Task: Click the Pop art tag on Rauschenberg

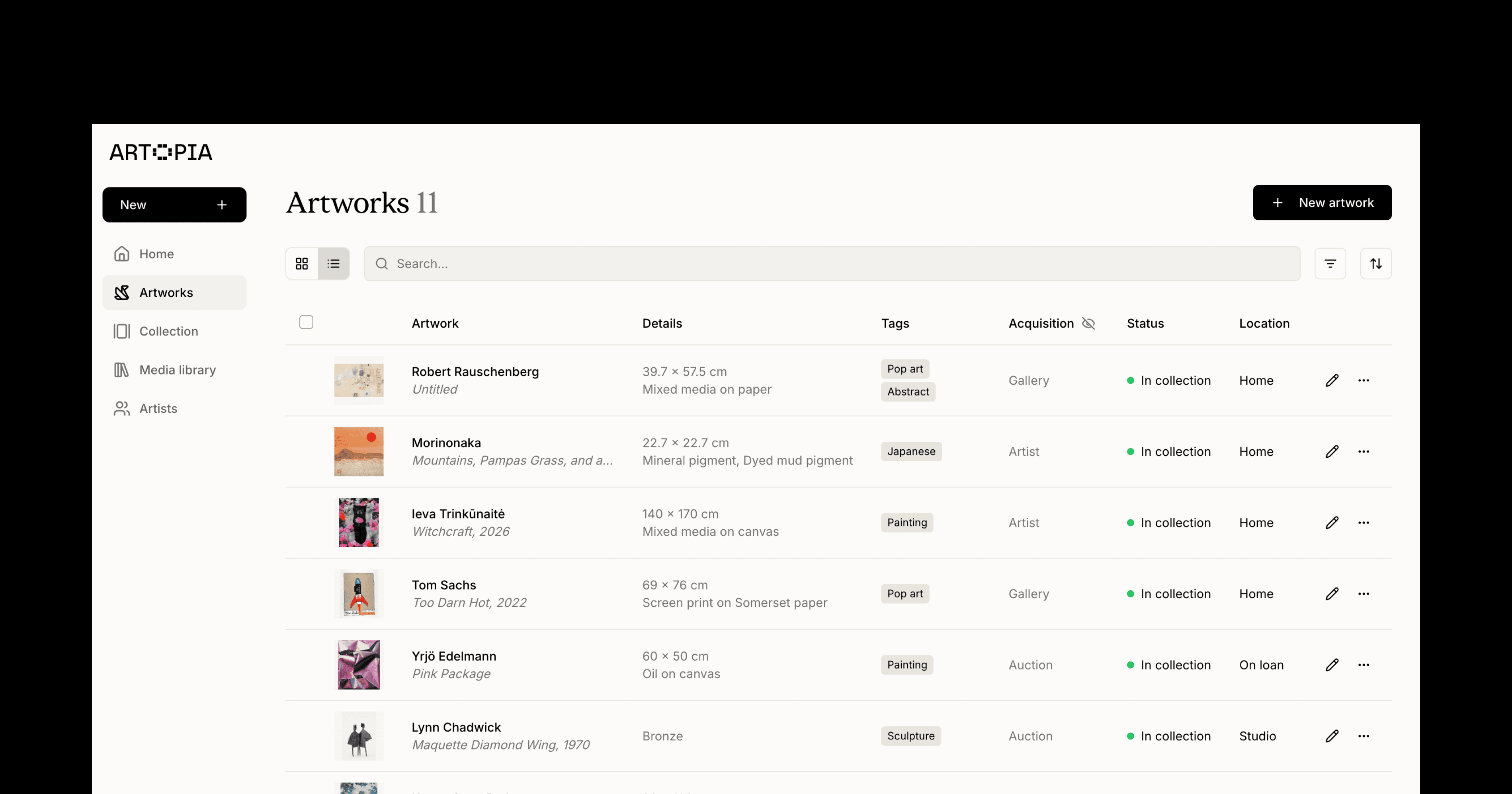Action: pos(904,369)
